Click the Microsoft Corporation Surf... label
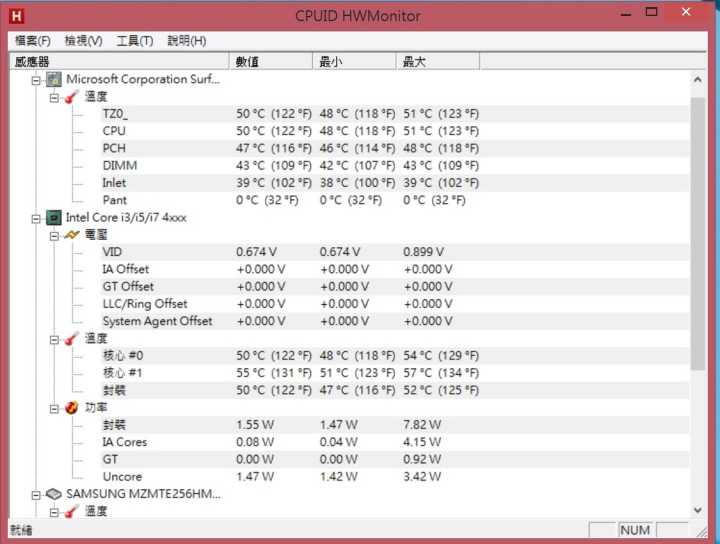 143,79
